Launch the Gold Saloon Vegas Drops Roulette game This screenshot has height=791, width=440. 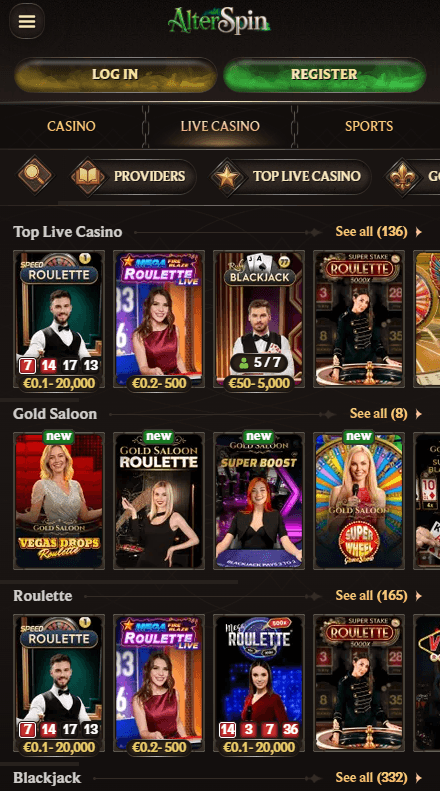point(59,501)
